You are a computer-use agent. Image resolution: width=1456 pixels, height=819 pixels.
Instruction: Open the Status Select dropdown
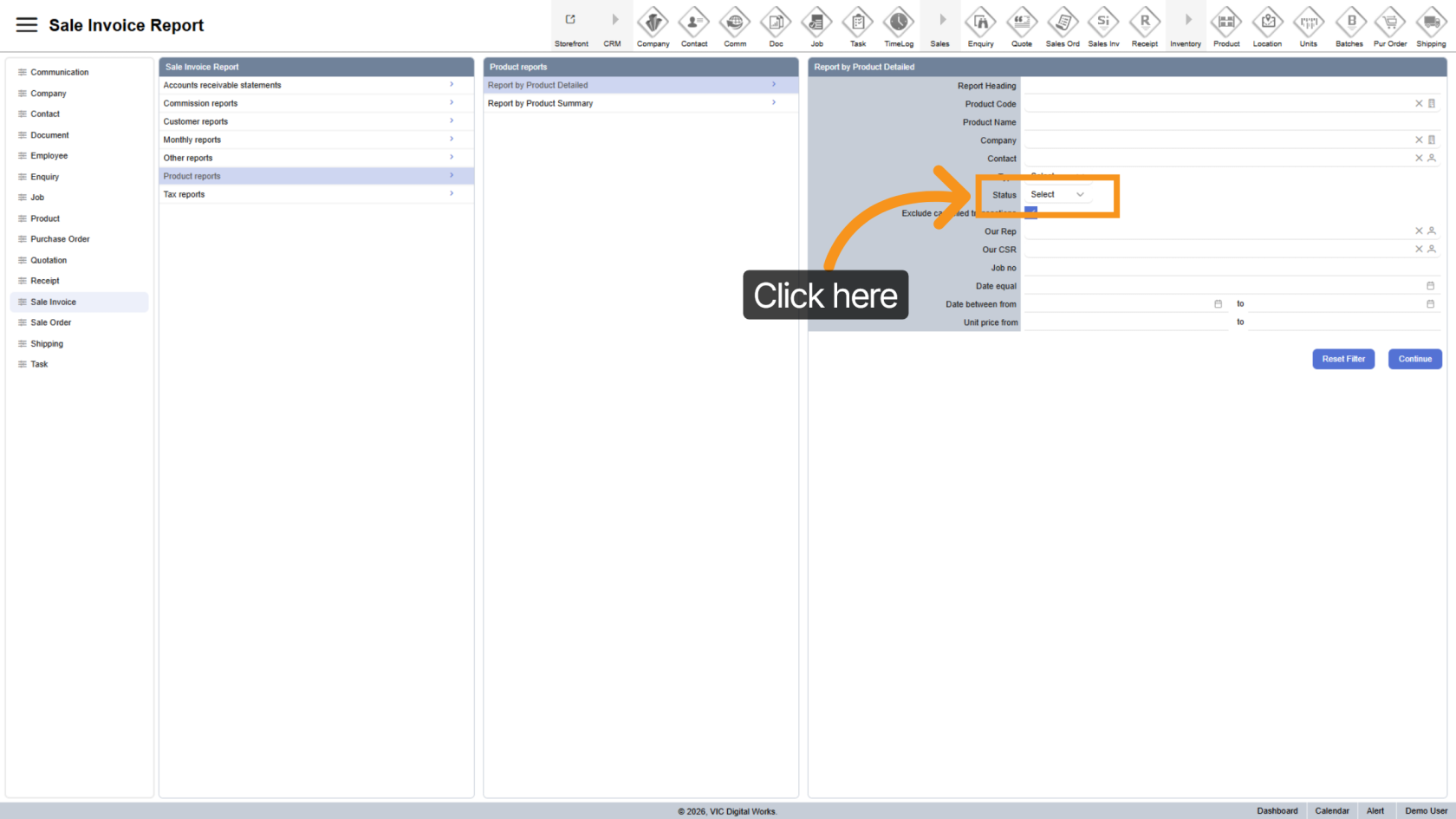(x=1056, y=195)
